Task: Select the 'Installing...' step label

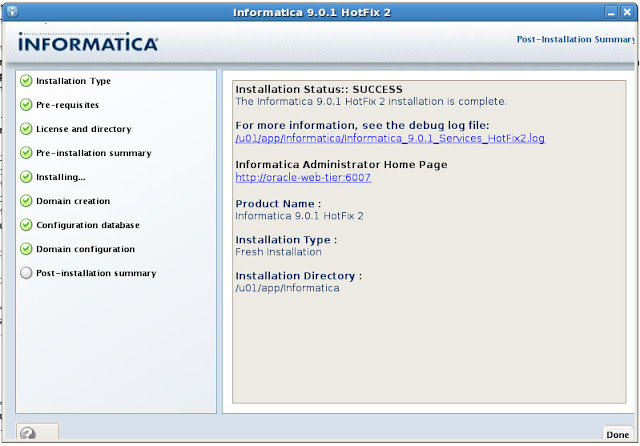Action: (61, 178)
